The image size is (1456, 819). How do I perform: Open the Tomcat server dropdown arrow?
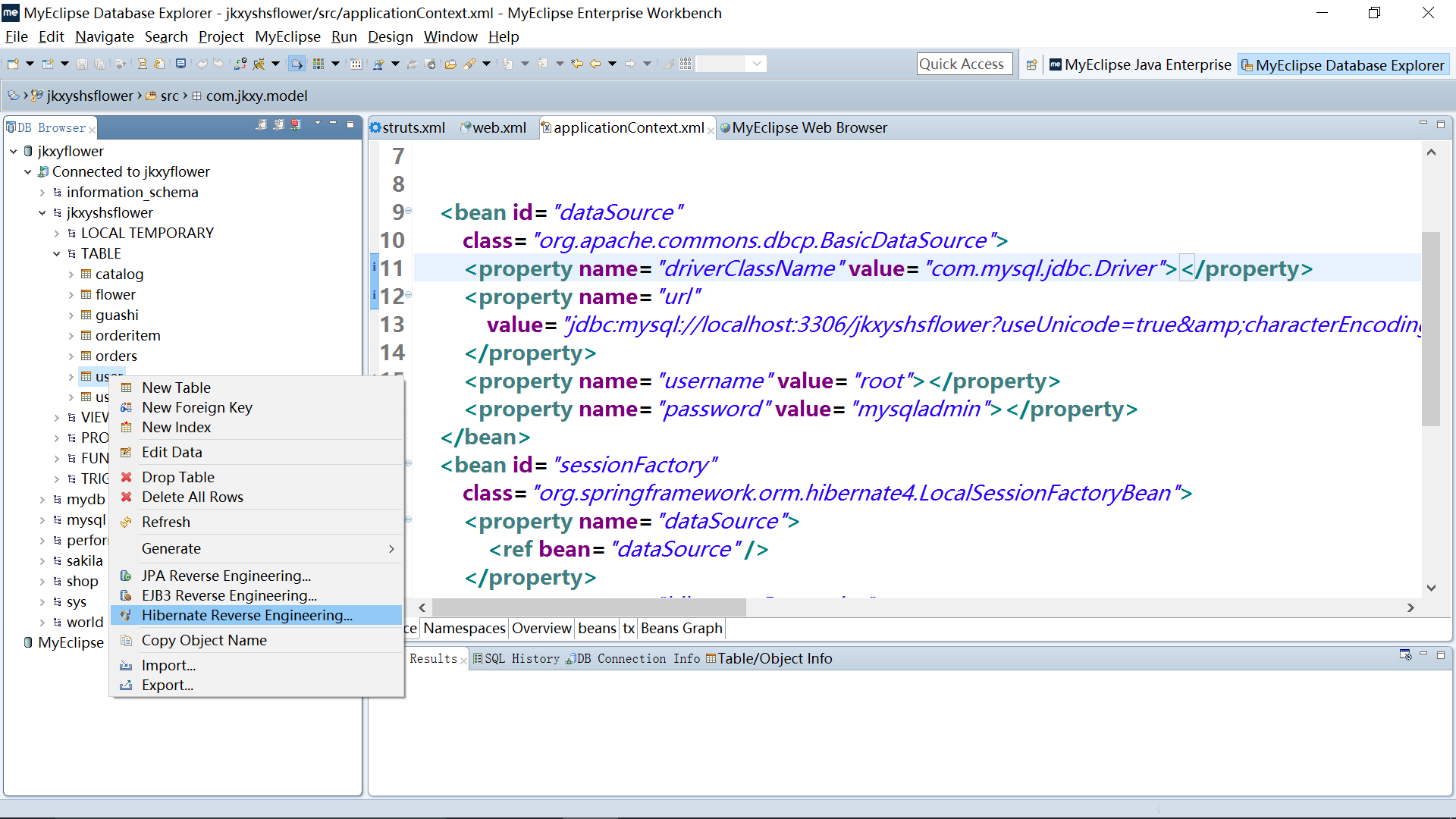(x=275, y=64)
